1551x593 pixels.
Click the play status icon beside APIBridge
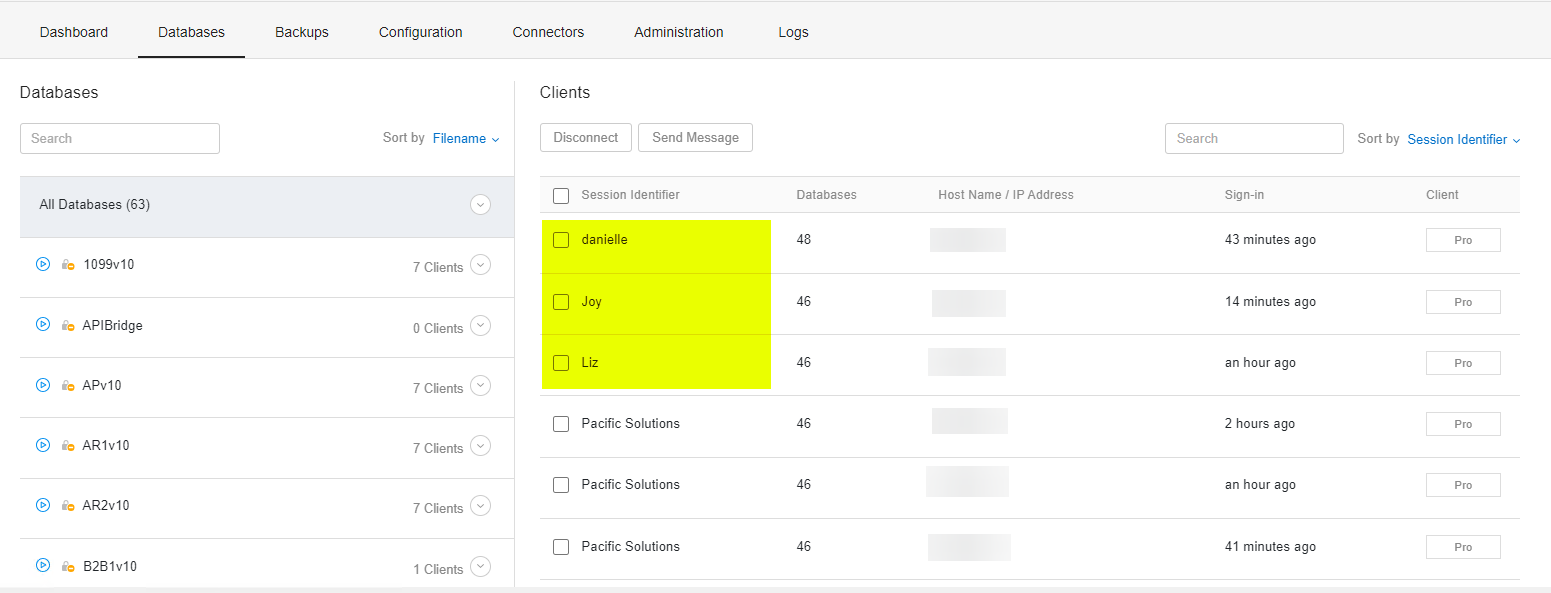43,324
